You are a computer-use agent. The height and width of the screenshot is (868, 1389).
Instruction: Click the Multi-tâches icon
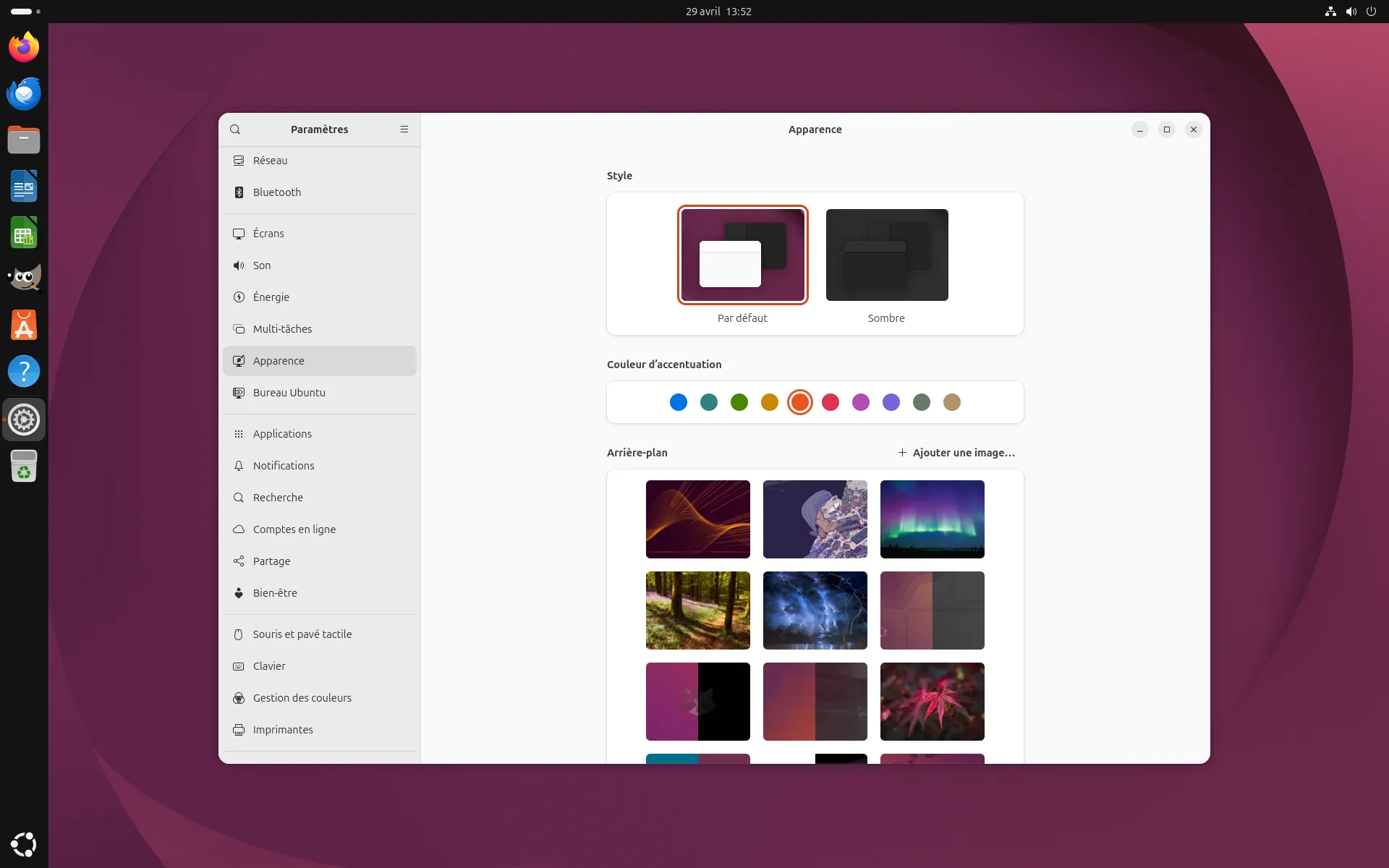click(239, 329)
